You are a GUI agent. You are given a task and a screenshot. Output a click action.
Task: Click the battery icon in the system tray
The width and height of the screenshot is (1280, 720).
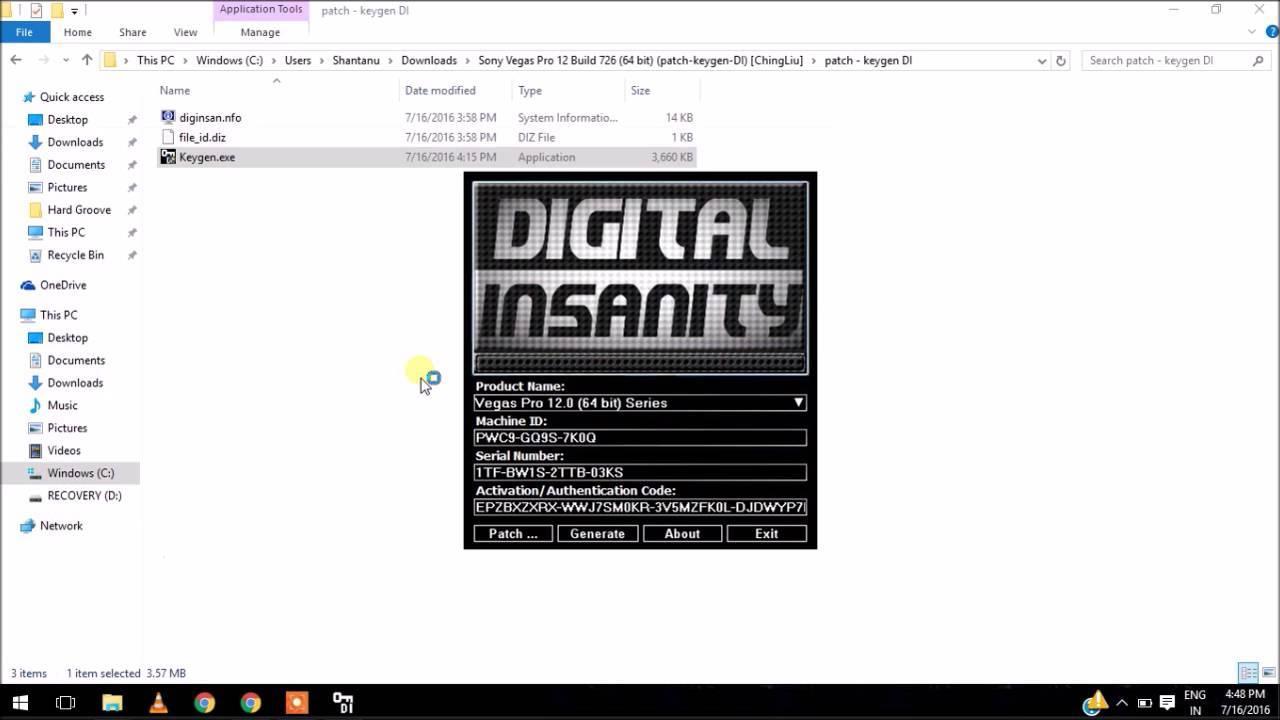(x=1145, y=703)
